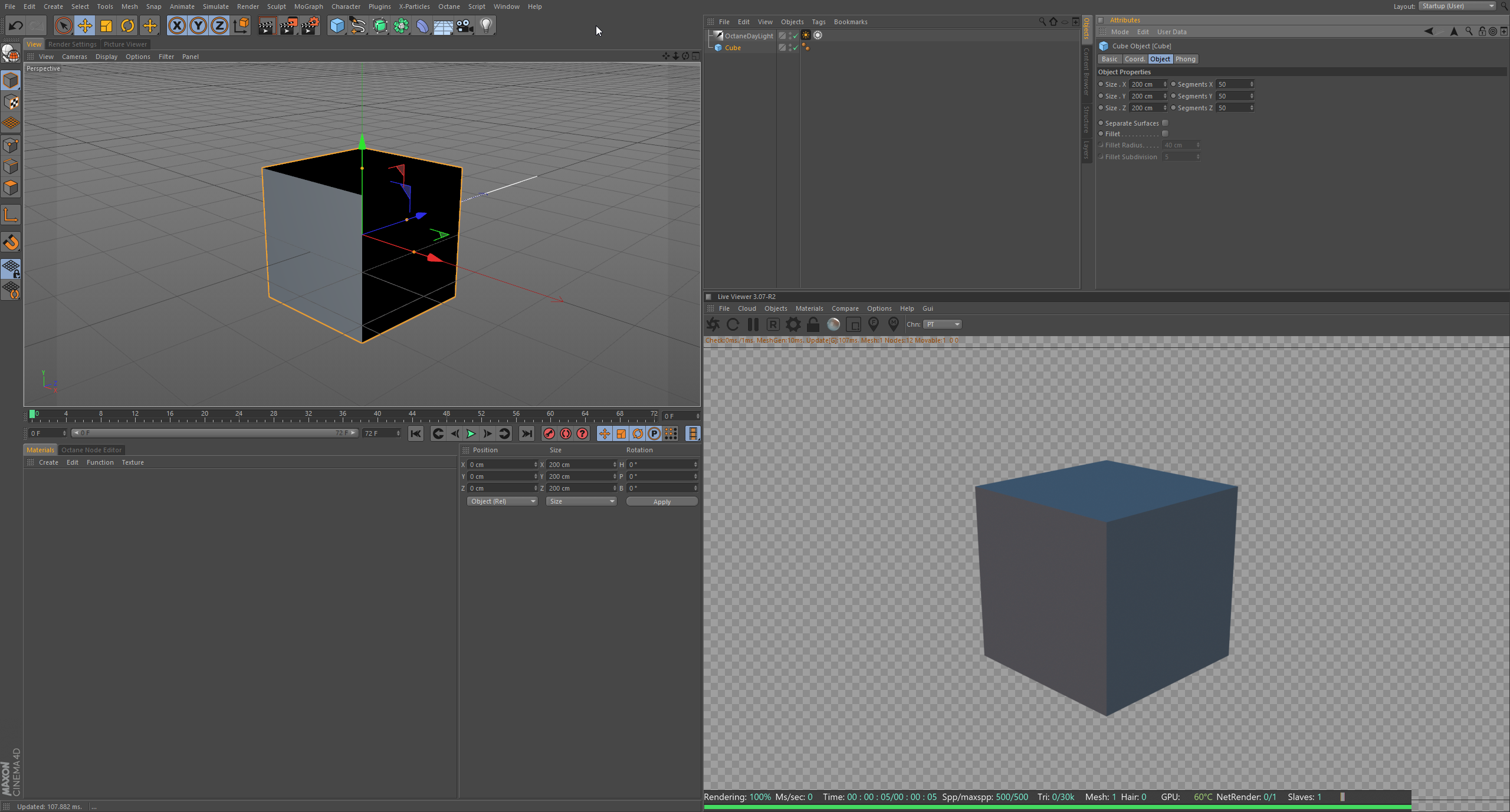
Task: Click the light bulb icon in toolbar
Action: coord(486,25)
